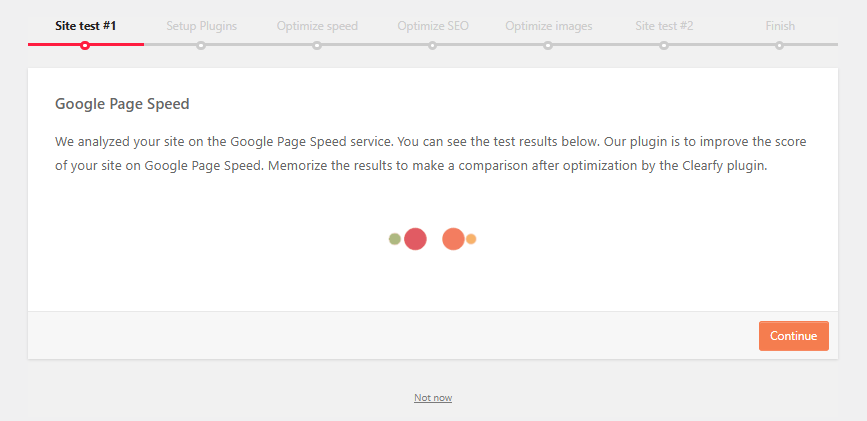Click the circle marker under Optimize images
Screen dimensions: 867x421
click(548, 45)
